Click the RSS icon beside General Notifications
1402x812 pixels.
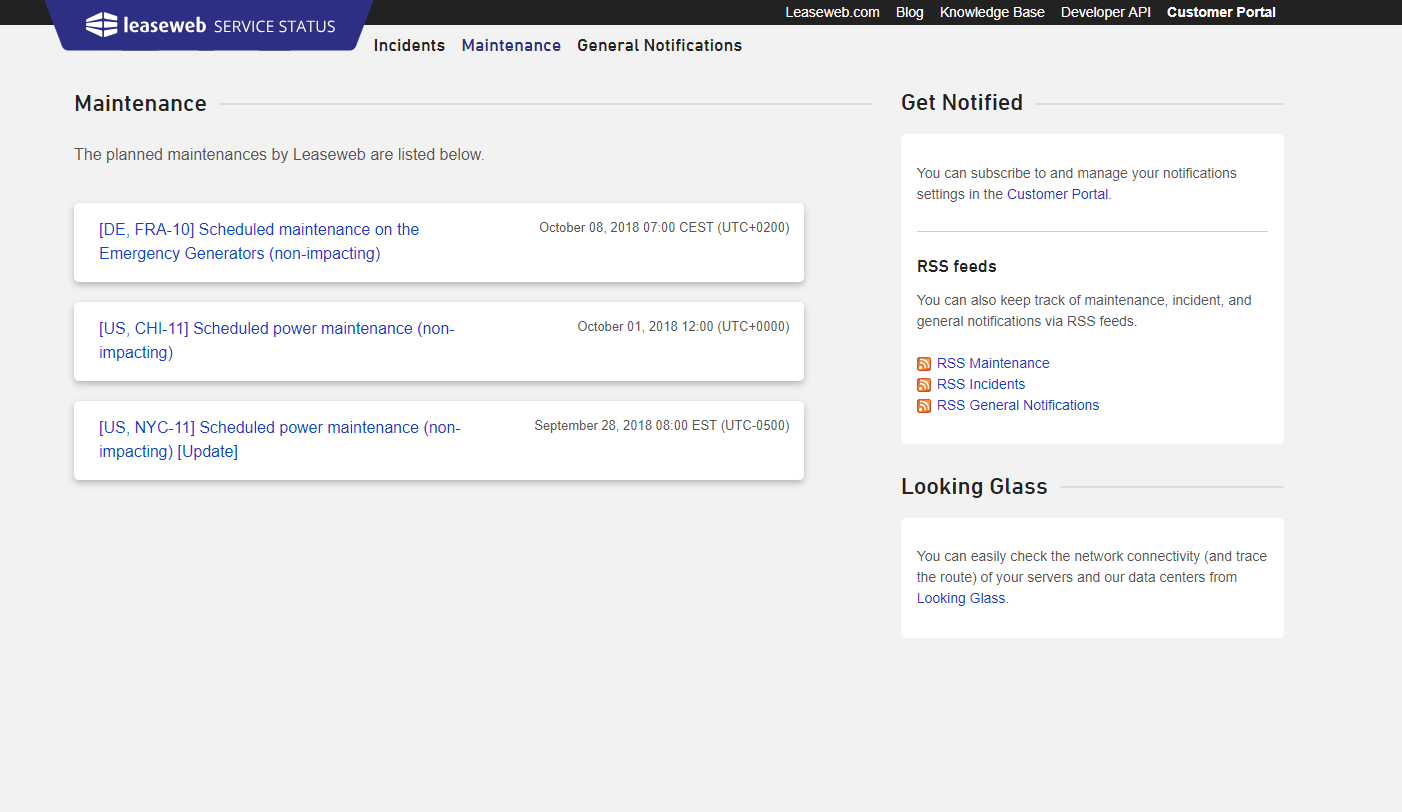[x=924, y=406]
